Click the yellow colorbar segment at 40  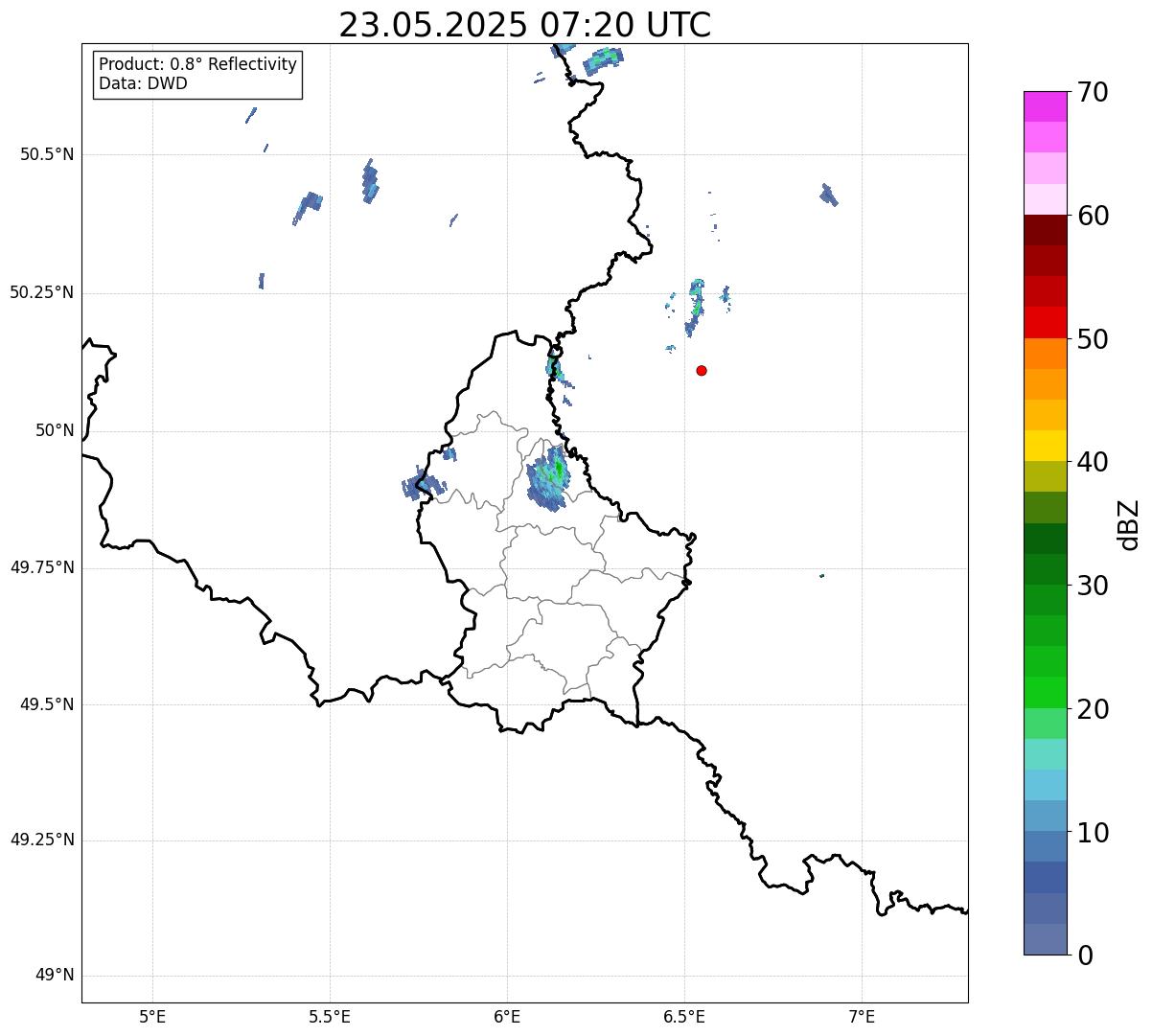[x=1045, y=446]
